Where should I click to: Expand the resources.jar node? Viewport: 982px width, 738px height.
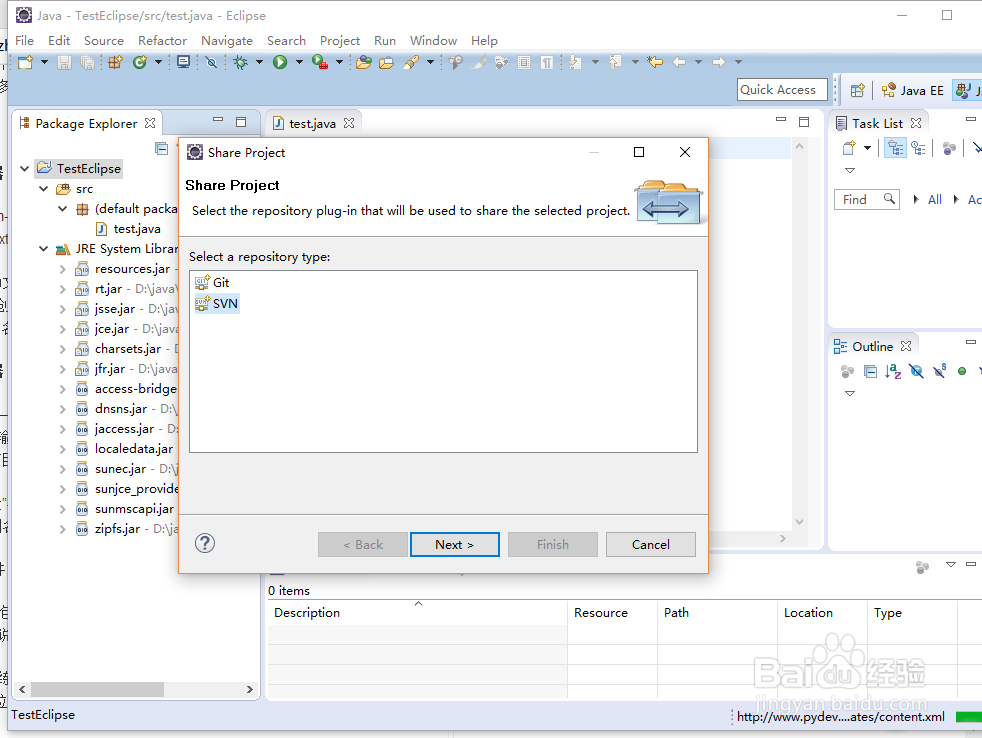[62, 269]
